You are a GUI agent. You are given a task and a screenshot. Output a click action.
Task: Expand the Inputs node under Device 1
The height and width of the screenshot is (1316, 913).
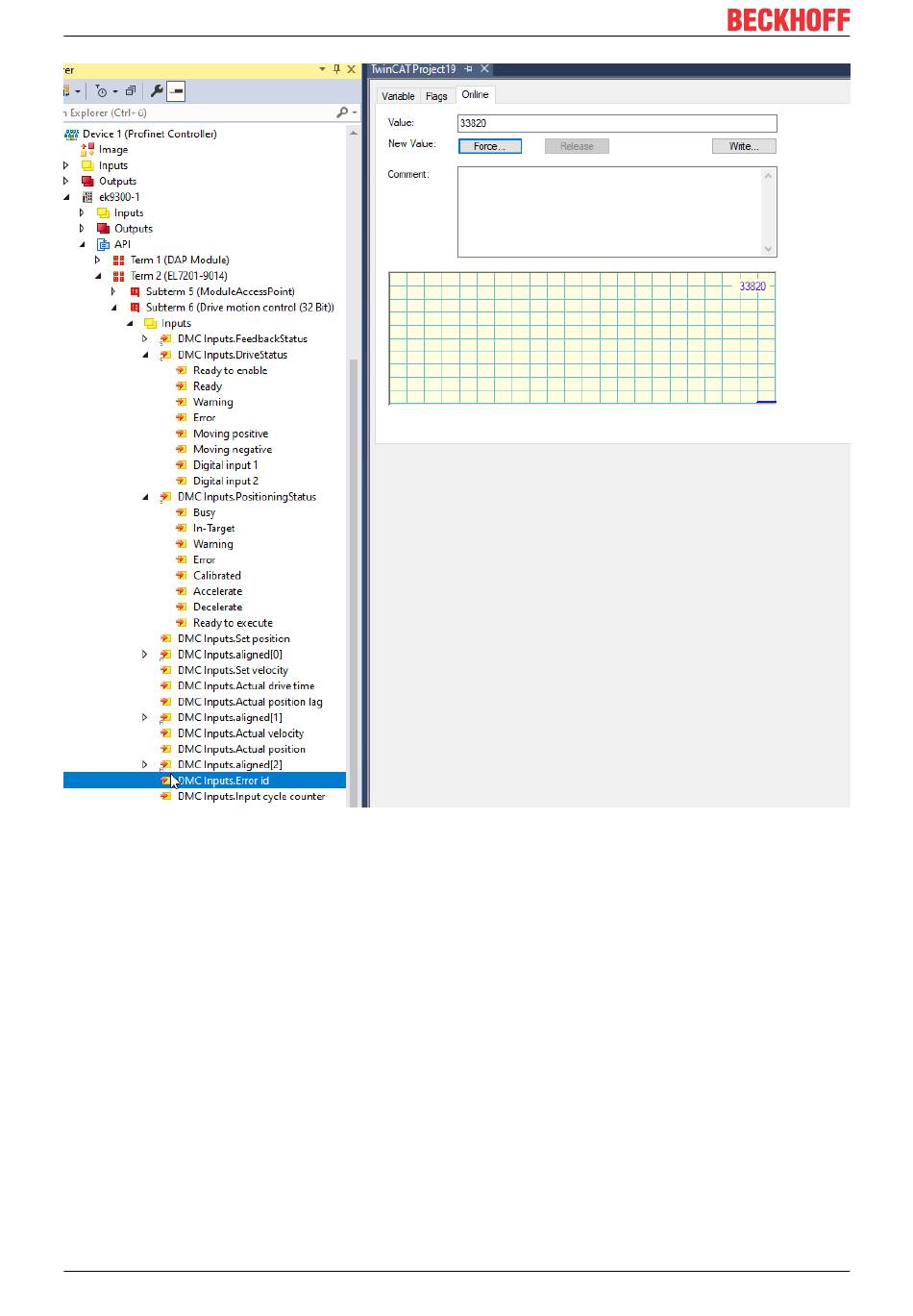[66, 165]
